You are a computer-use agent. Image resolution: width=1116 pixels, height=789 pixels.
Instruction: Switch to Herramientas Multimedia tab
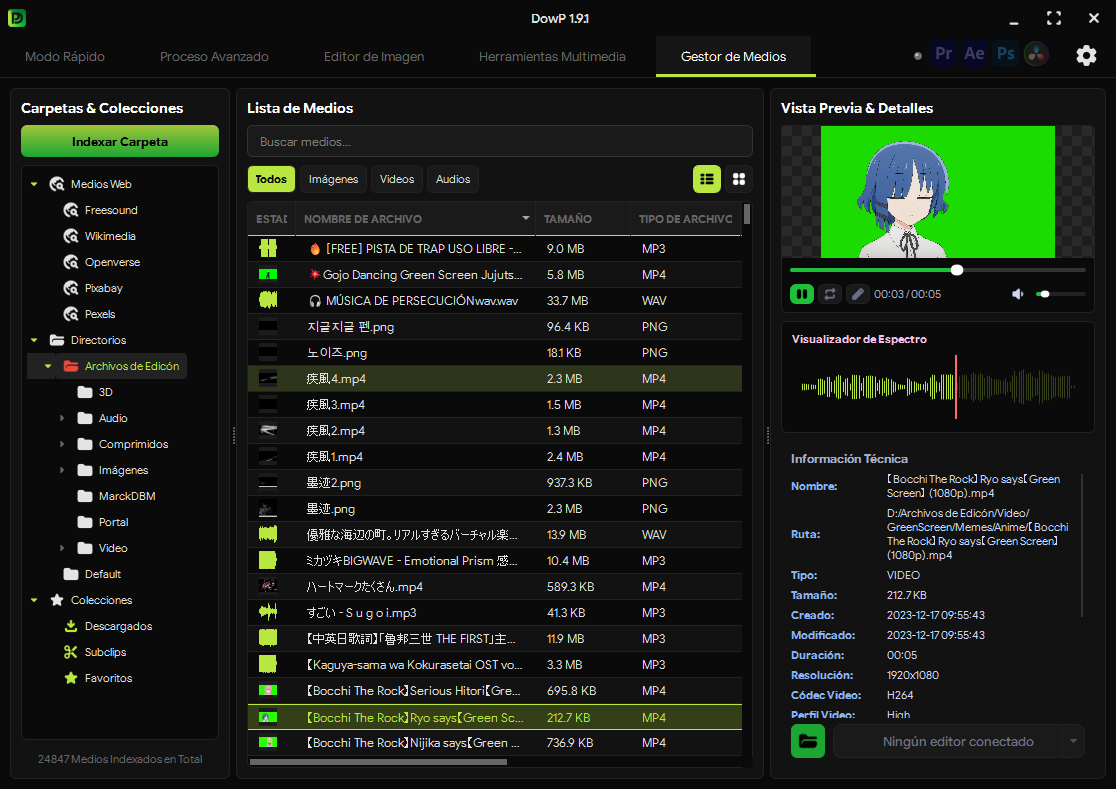point(552,56)
